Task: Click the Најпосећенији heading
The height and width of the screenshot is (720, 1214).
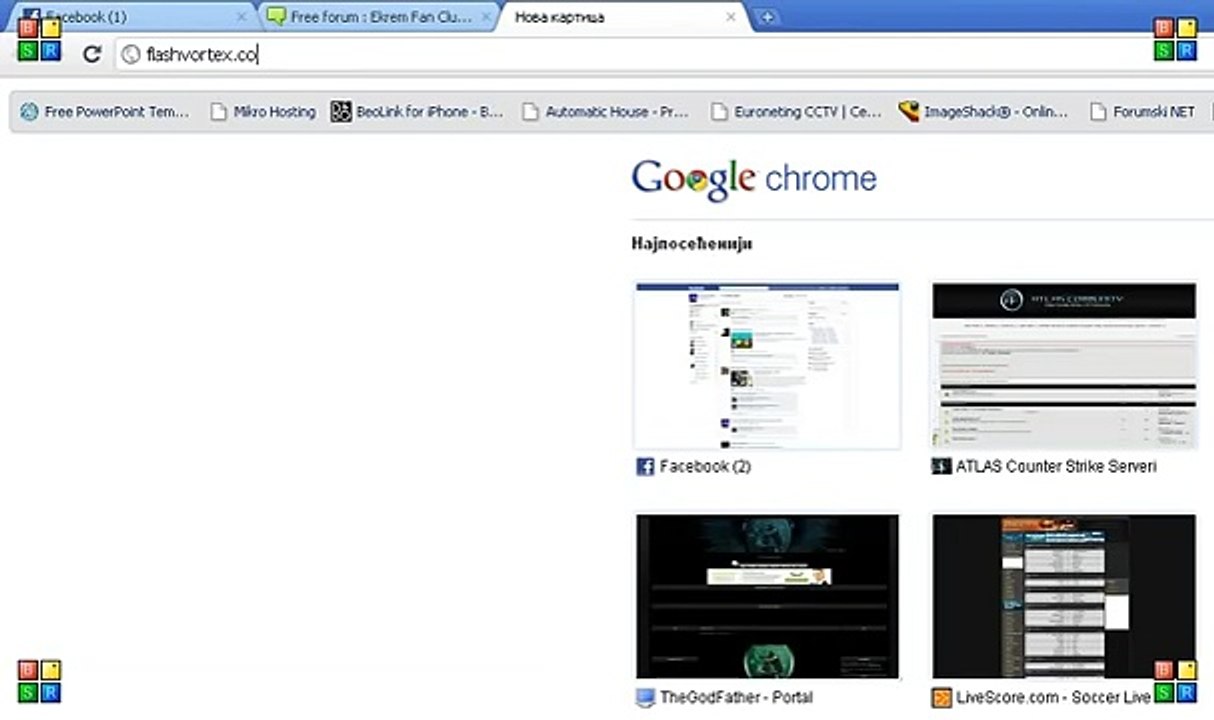Action: click(x=692, y=243)
